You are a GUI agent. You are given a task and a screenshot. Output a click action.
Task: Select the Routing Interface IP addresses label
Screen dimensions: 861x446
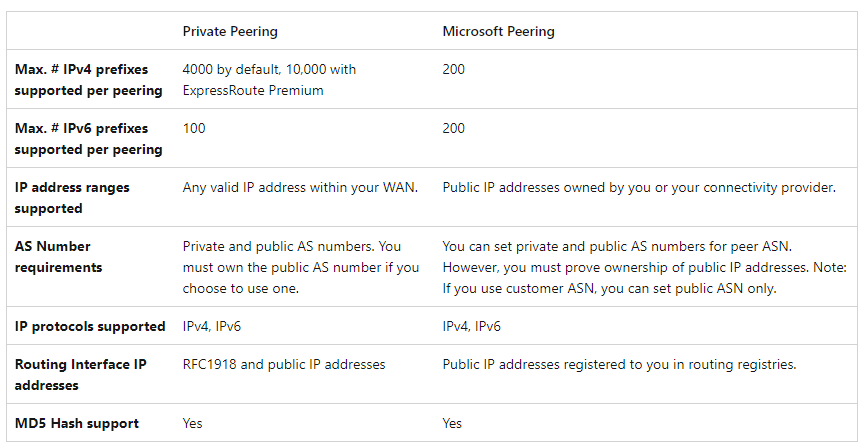(x=80, y=375)
